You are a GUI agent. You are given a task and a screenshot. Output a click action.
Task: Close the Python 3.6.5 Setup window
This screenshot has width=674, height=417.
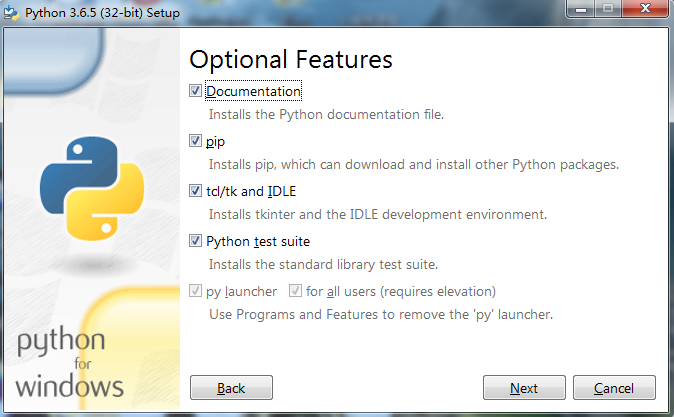point(645,9)
